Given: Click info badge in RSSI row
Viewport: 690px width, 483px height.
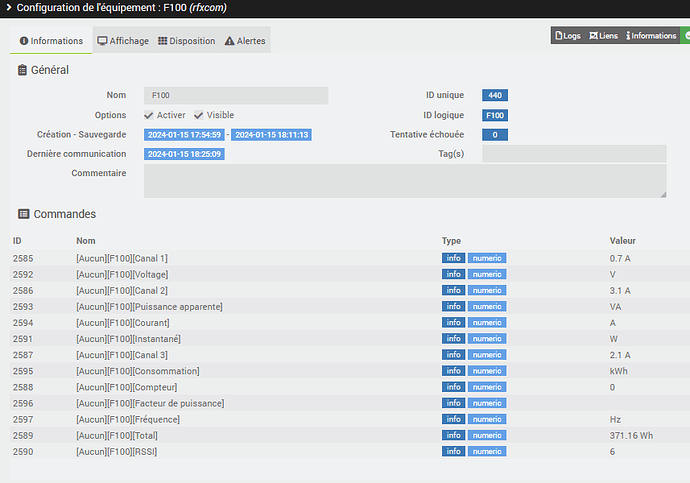Looking at the screenshot, I should tap(453, 452).
